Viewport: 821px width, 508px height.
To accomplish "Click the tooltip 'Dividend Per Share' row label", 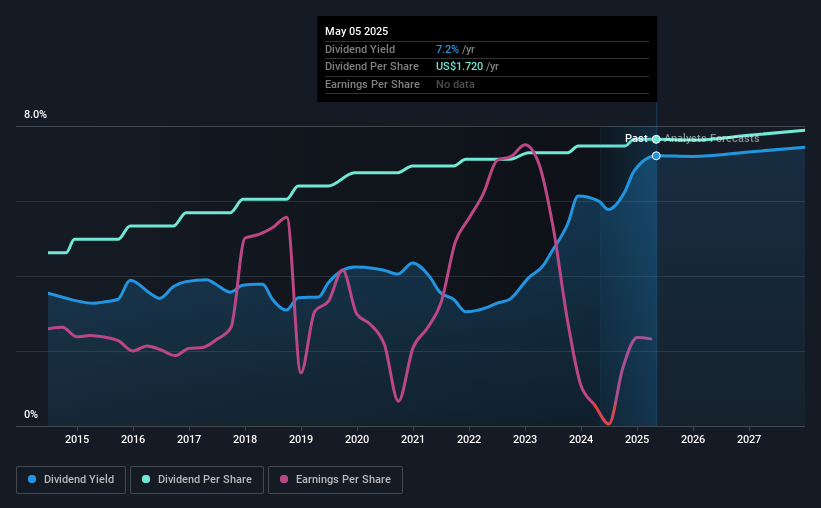I will point(372,67).
